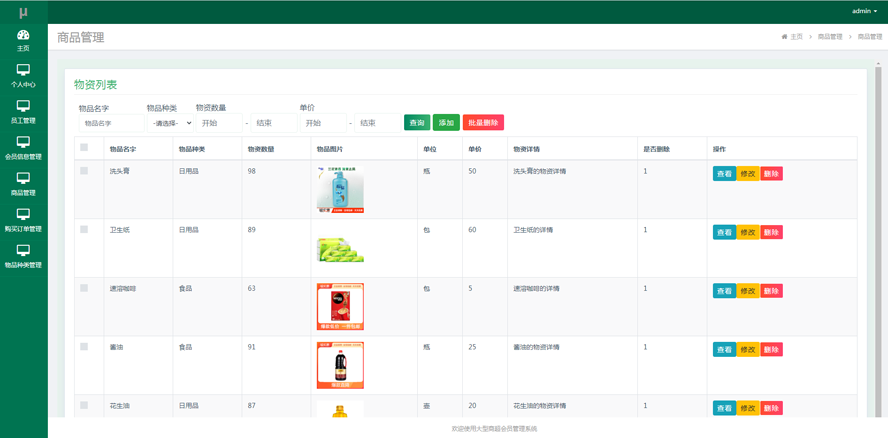Click the 物资数量 column header
Screen dimensions: 888x438
coord(261,149)
